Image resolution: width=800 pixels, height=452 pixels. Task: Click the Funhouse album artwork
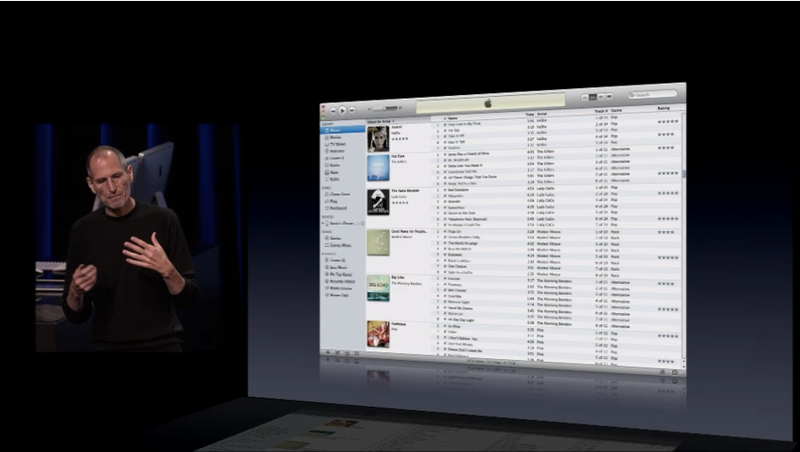(x=378, y=334)
